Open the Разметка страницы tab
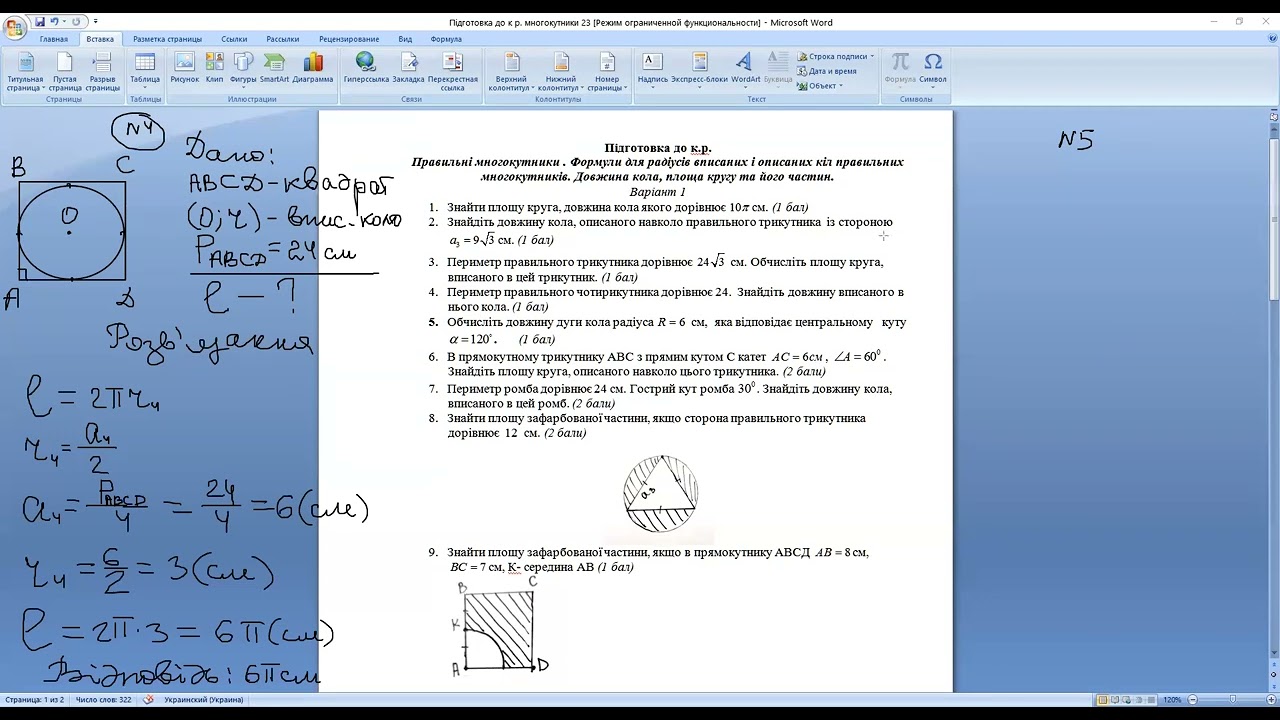Screen dimensions: 1280x720 click(x=167, y=39)
